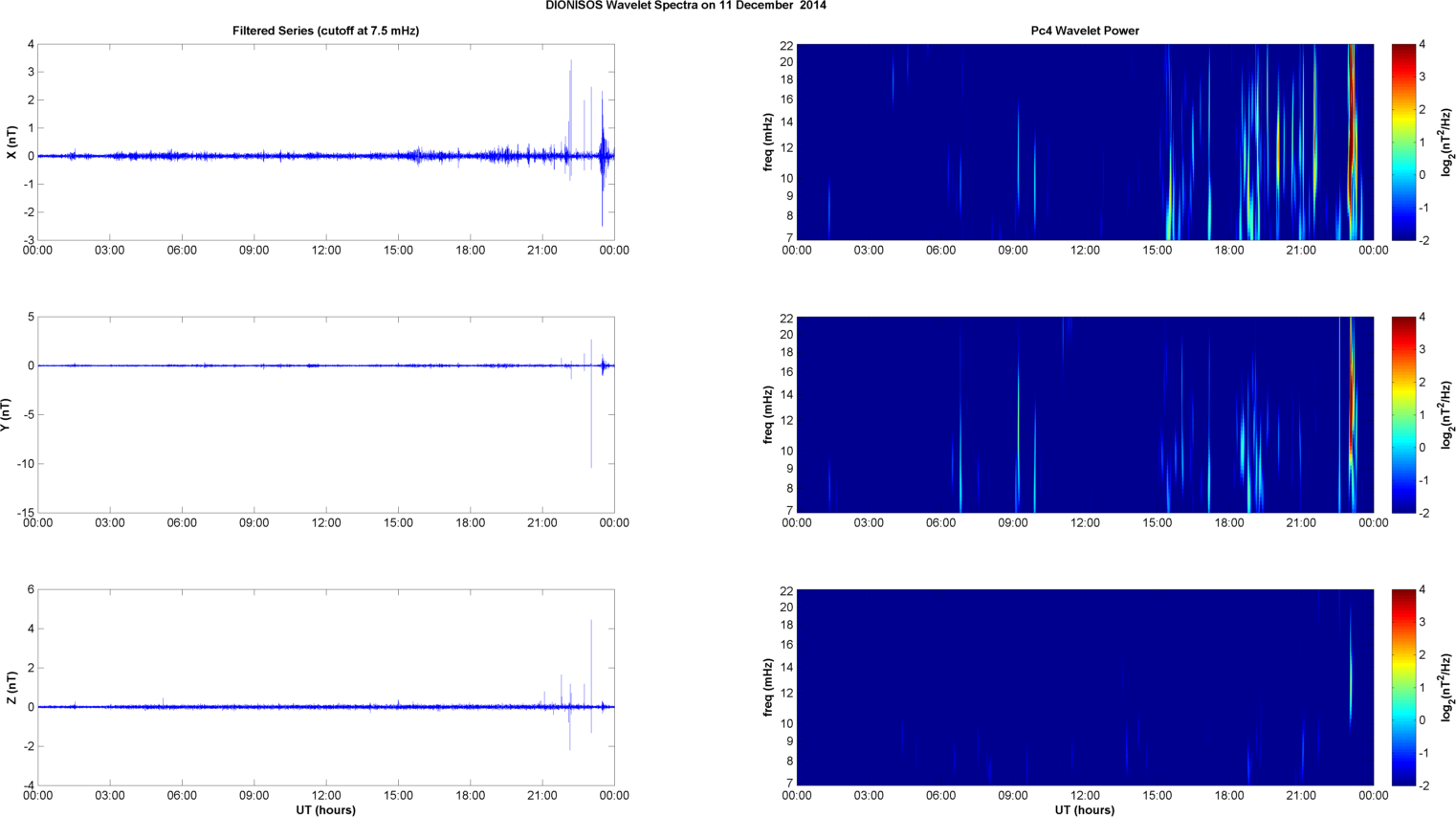1456x817 pixels.
Task: Click the 'Y (nT)' axis label
Action: [x=6, y=415]
